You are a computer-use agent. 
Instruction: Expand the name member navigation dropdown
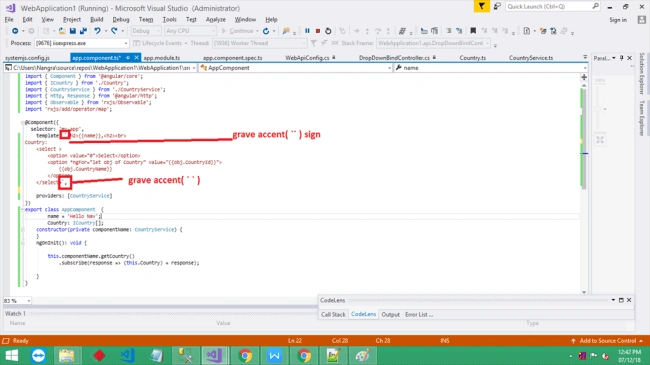(x=585, y=68)
